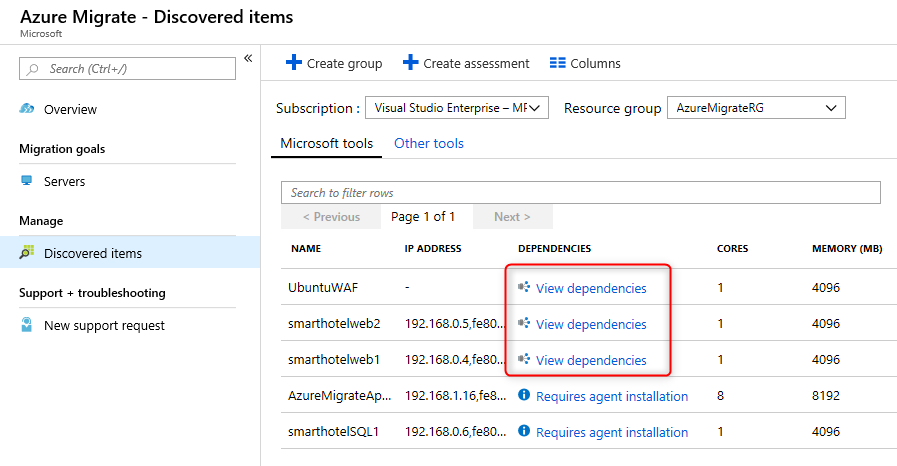897x466 pixels.
Task: Click the Next page button
Action: (x=513, y=217)
